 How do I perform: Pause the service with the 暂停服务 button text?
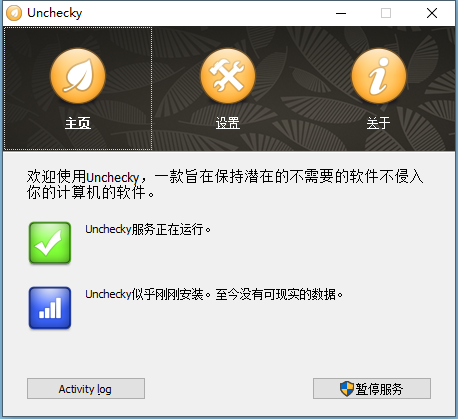pyautogui.click(x=379, y=389)
